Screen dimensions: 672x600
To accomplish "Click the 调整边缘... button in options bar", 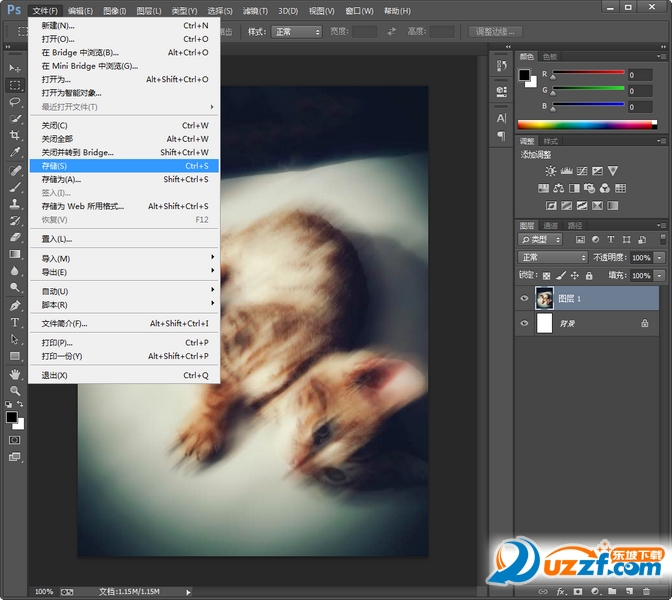I will (x=496, y=32).
